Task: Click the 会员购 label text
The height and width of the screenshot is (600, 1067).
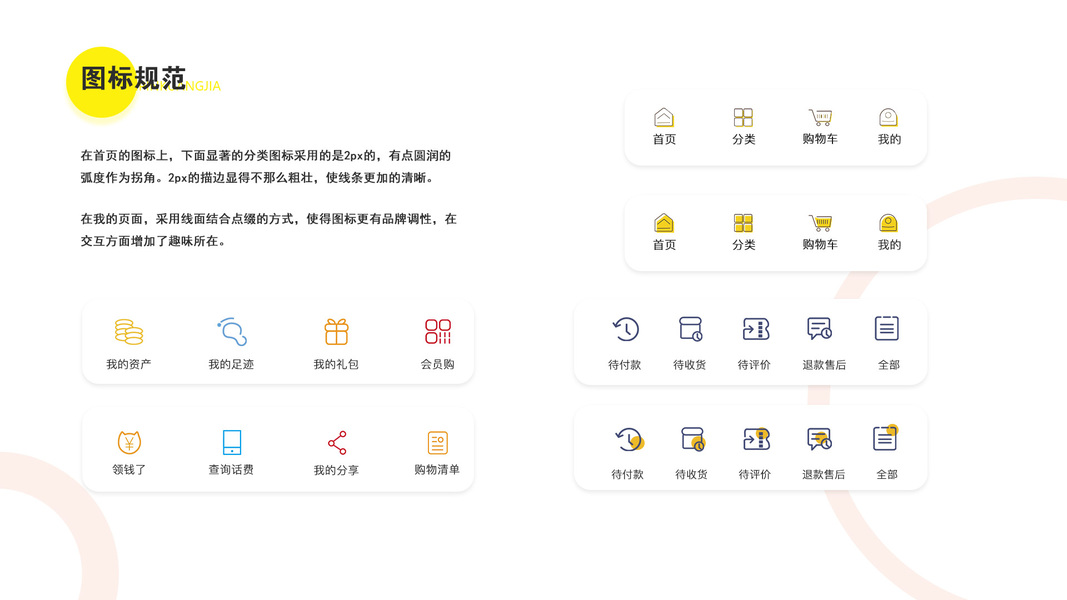Action: click(x=438, y=364)
